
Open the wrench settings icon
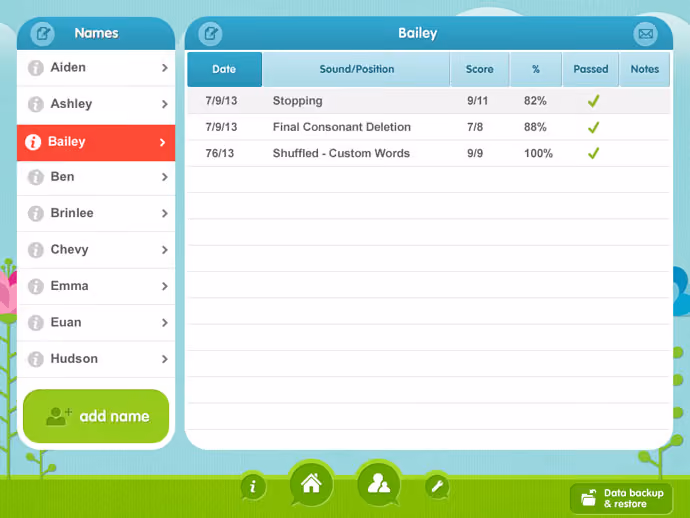(x=437, y=487)
